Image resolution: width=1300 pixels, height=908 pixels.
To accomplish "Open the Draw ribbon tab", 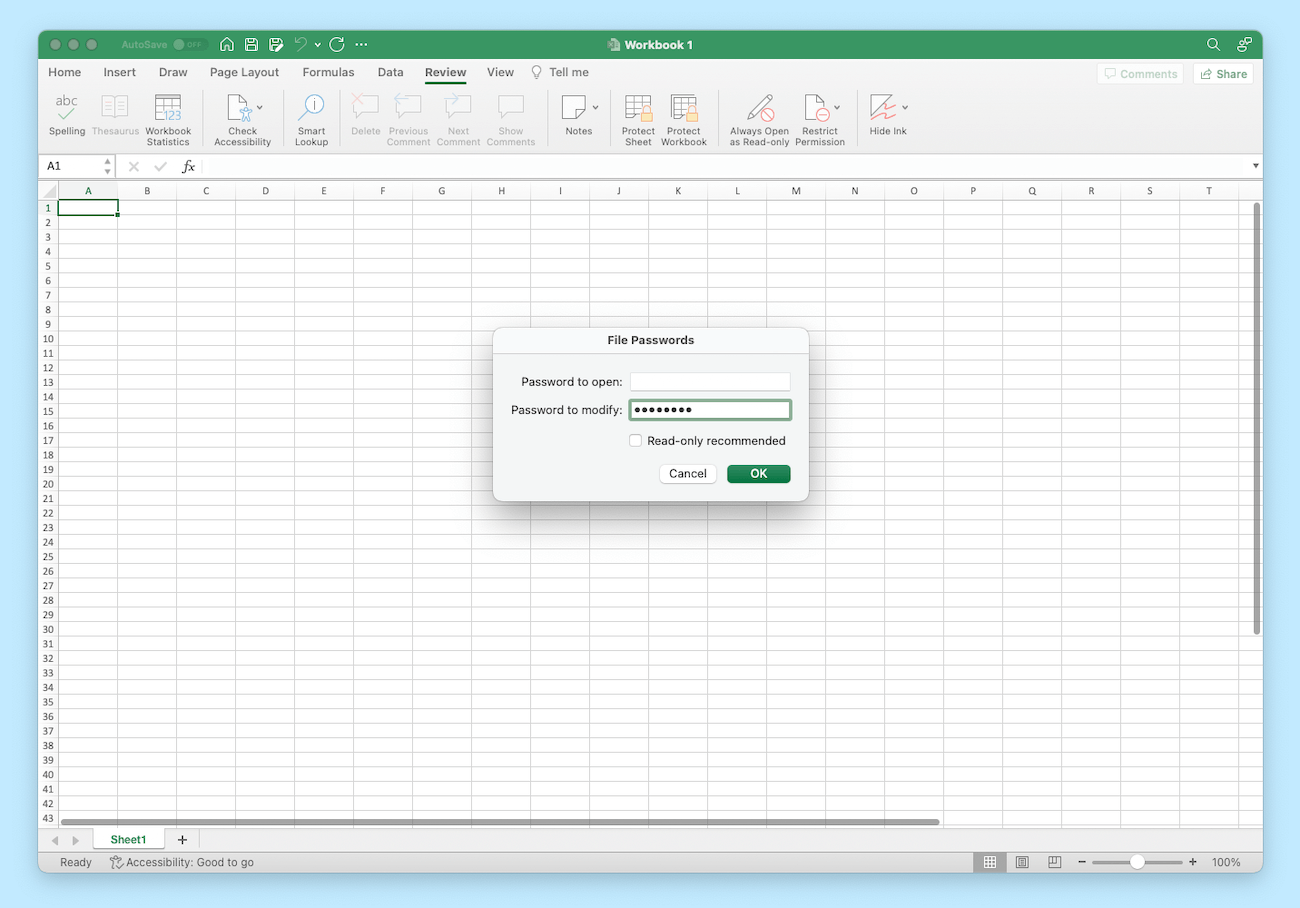I will tap(172, 72).
